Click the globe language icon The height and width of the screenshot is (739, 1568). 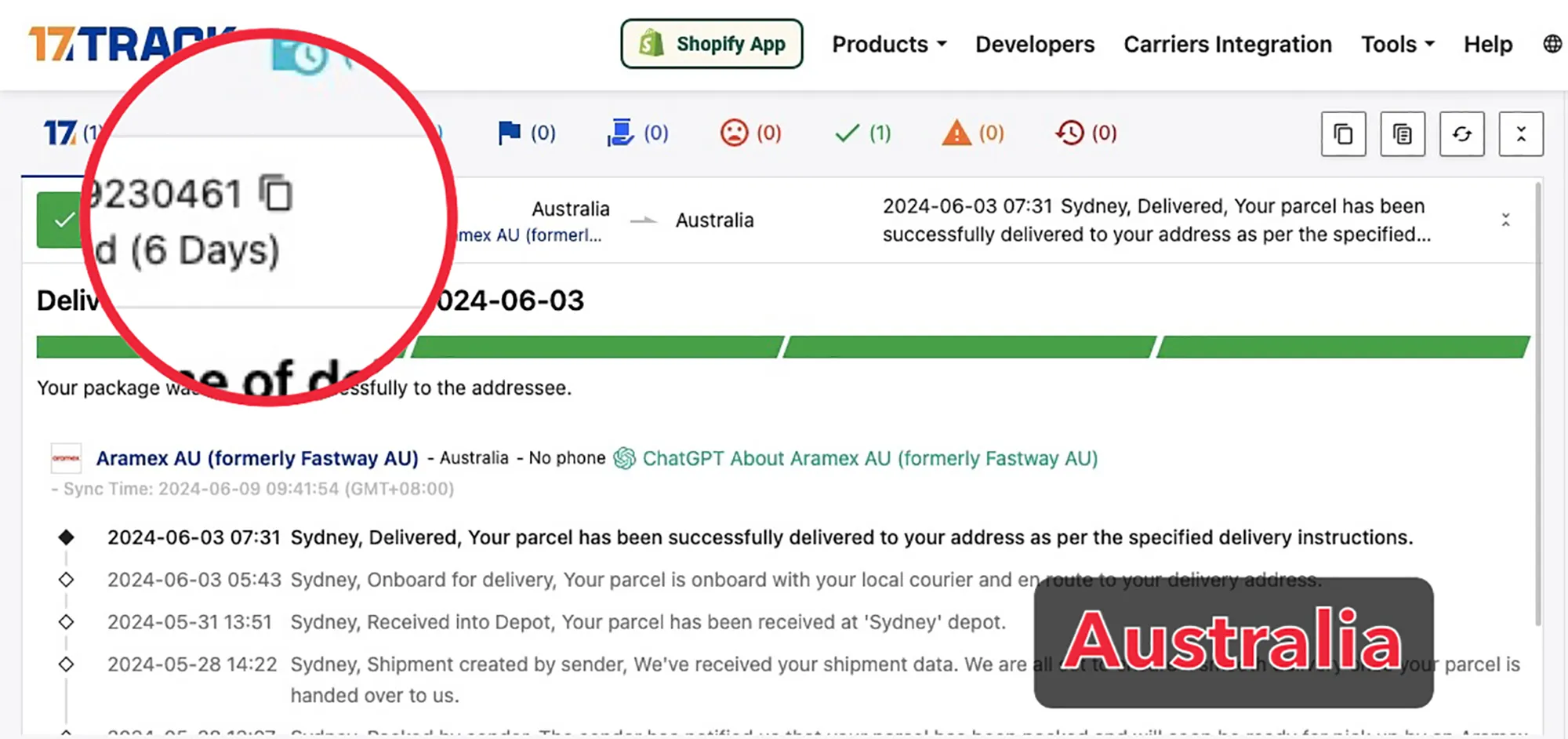[x=1553, y=44]
